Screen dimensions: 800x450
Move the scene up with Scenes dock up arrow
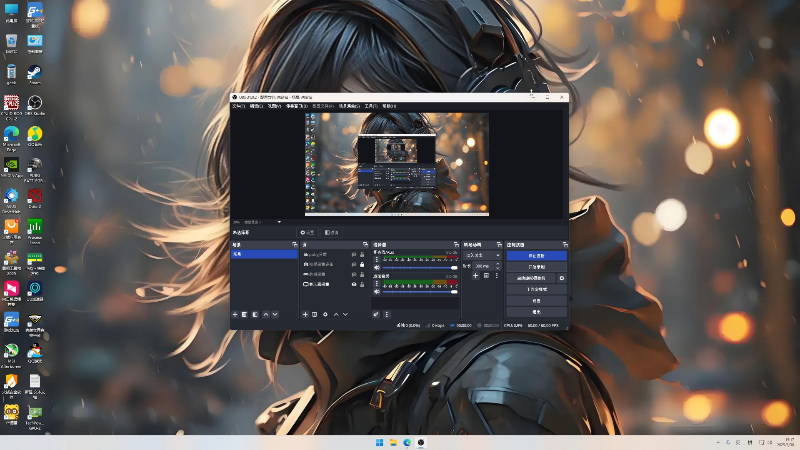pos(266,315)
